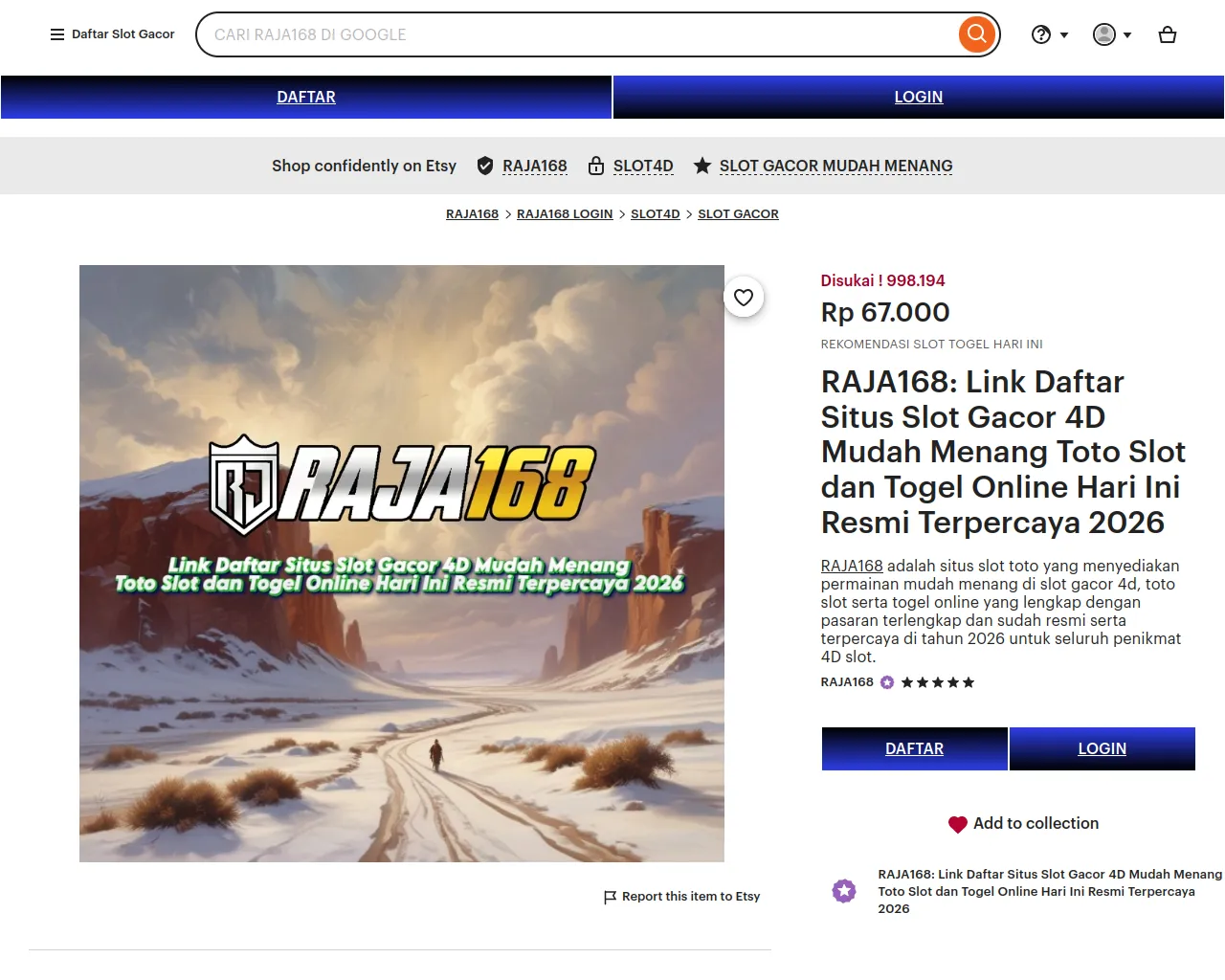Open the RAJA168 link in the confidence bar

[x=535, y=166]
